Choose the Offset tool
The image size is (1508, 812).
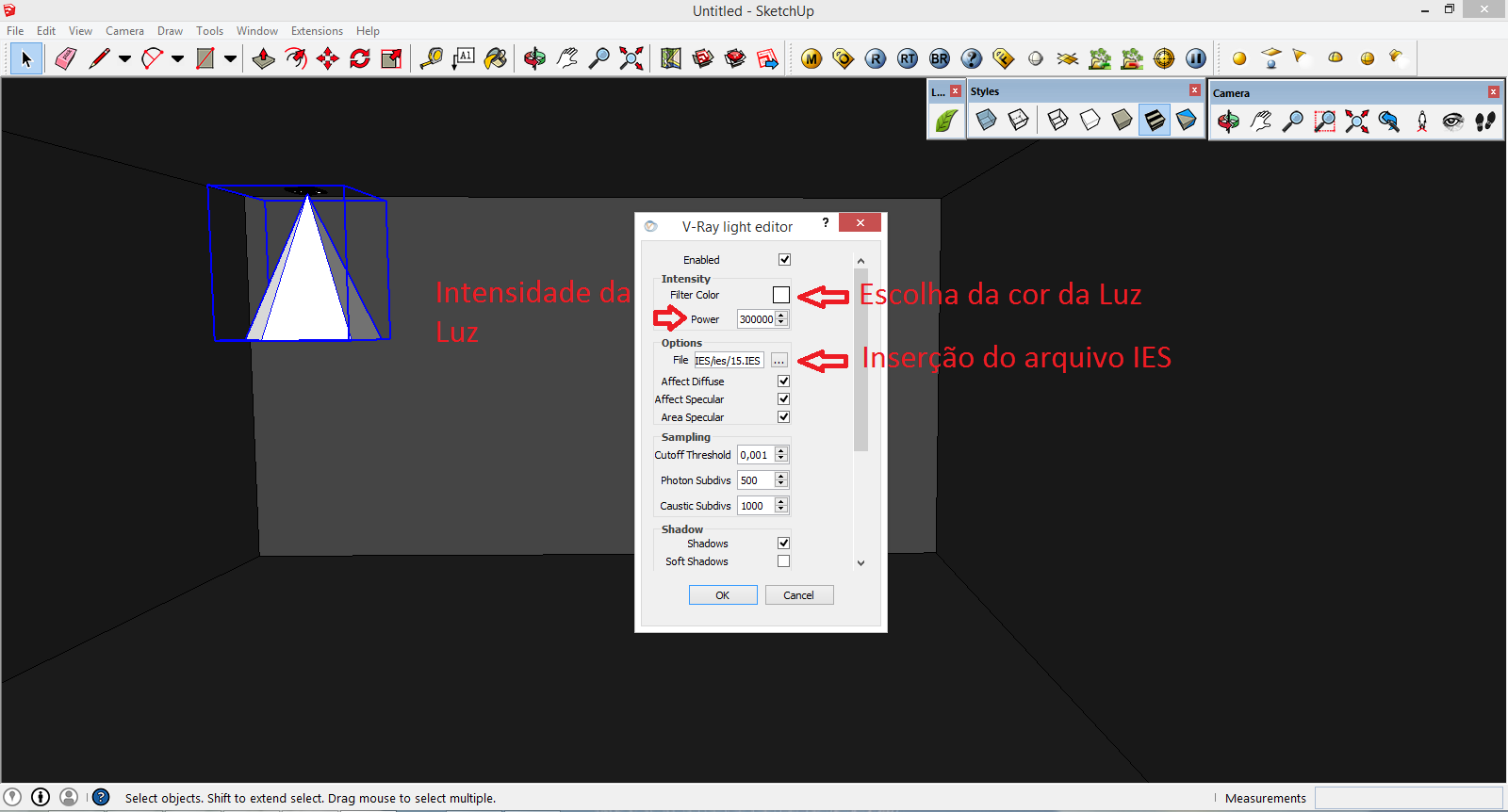[296, 58]
